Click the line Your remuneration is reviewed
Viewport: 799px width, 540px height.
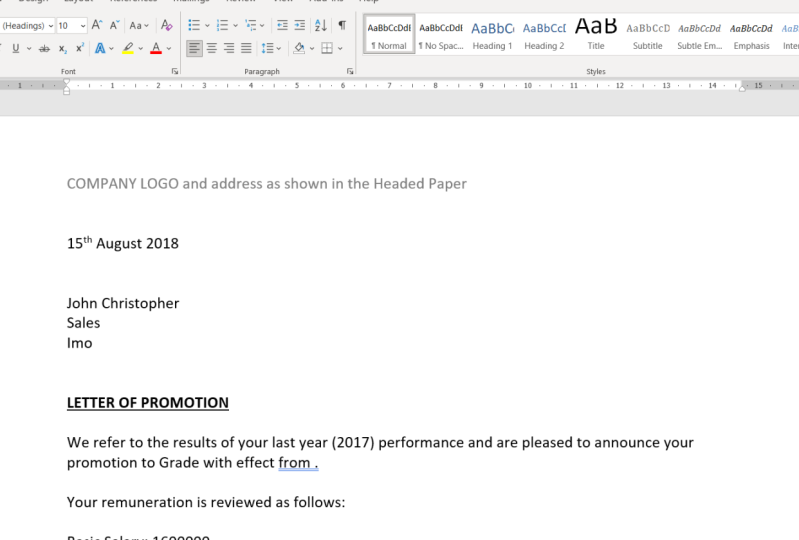click(x=206, y=502)
